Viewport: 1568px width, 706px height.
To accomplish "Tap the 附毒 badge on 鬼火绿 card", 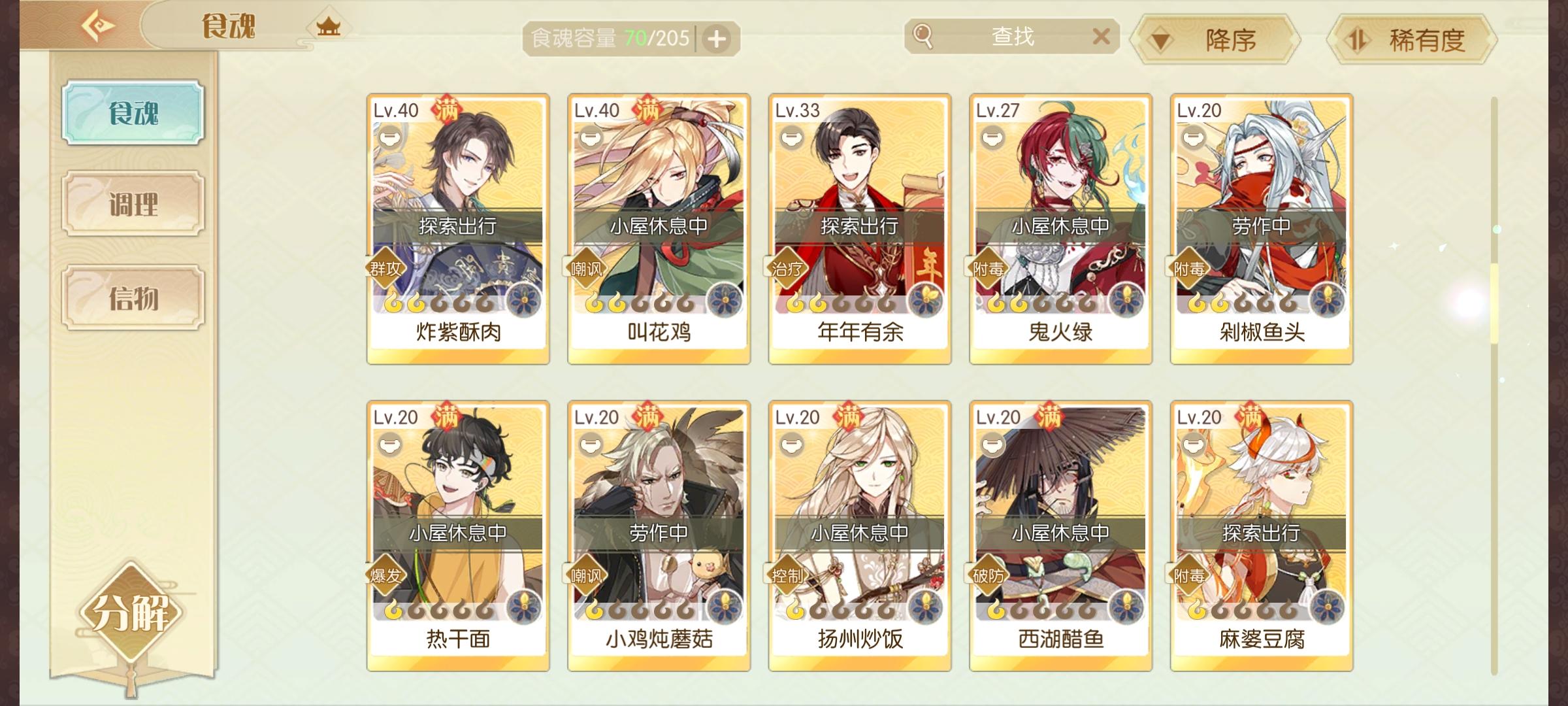I will click(x=987, y=269).
